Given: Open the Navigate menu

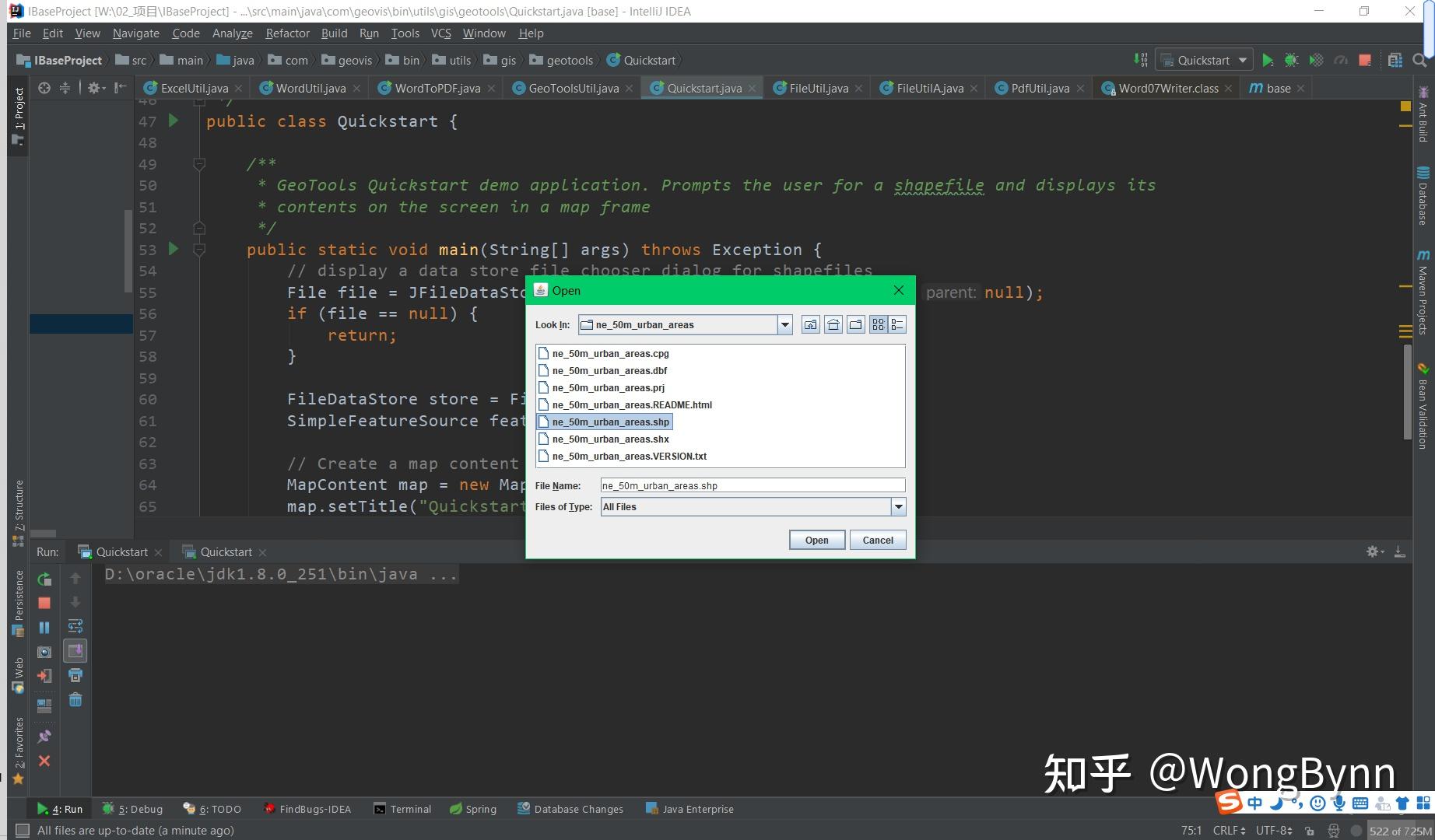Looking at the screenshot, I should point(135,33).
